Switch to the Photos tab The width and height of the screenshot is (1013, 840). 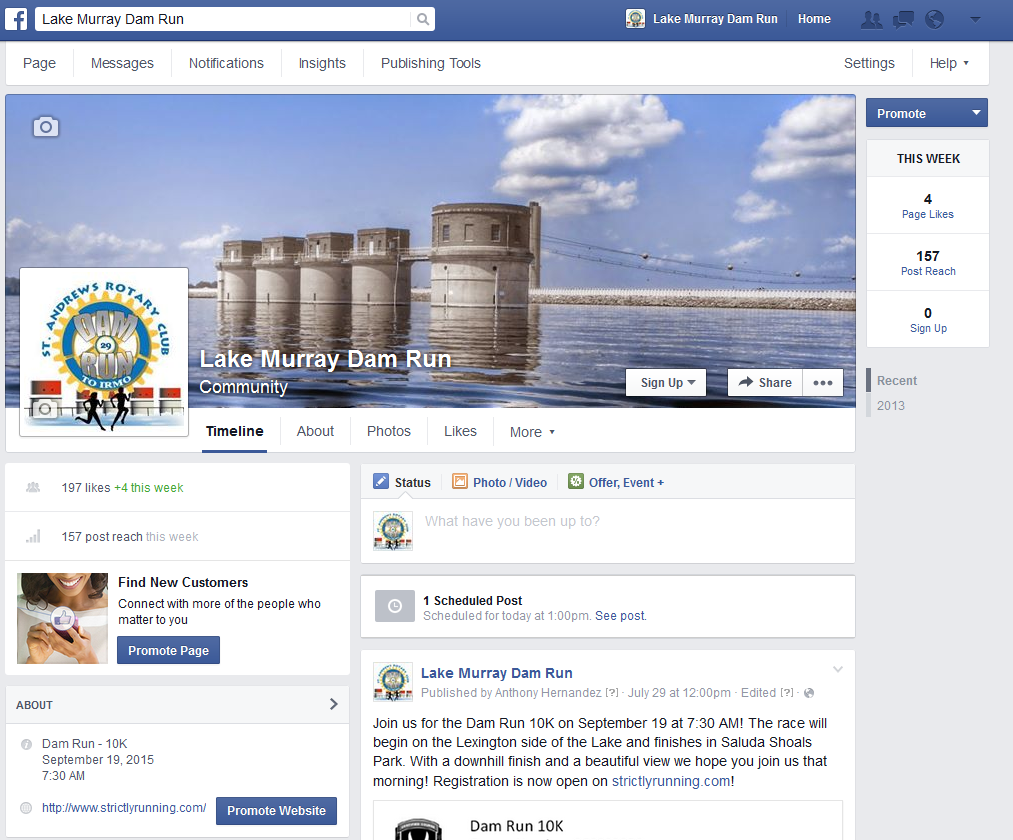(x=389, y=431)
